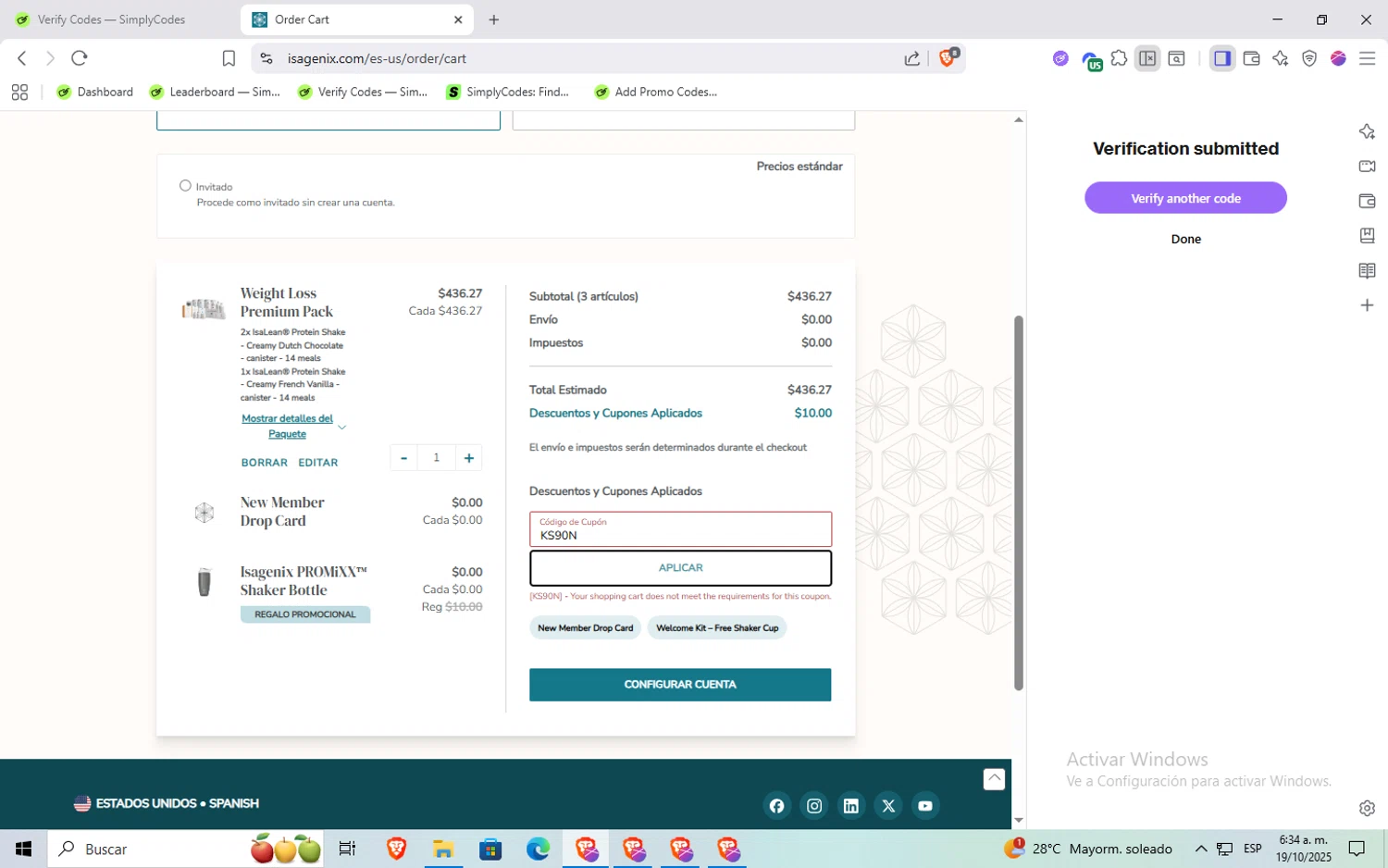The image size is (1388, 868).
Task: Show hidden system tray icons chevron
Action: click(x=1200, y=849)
